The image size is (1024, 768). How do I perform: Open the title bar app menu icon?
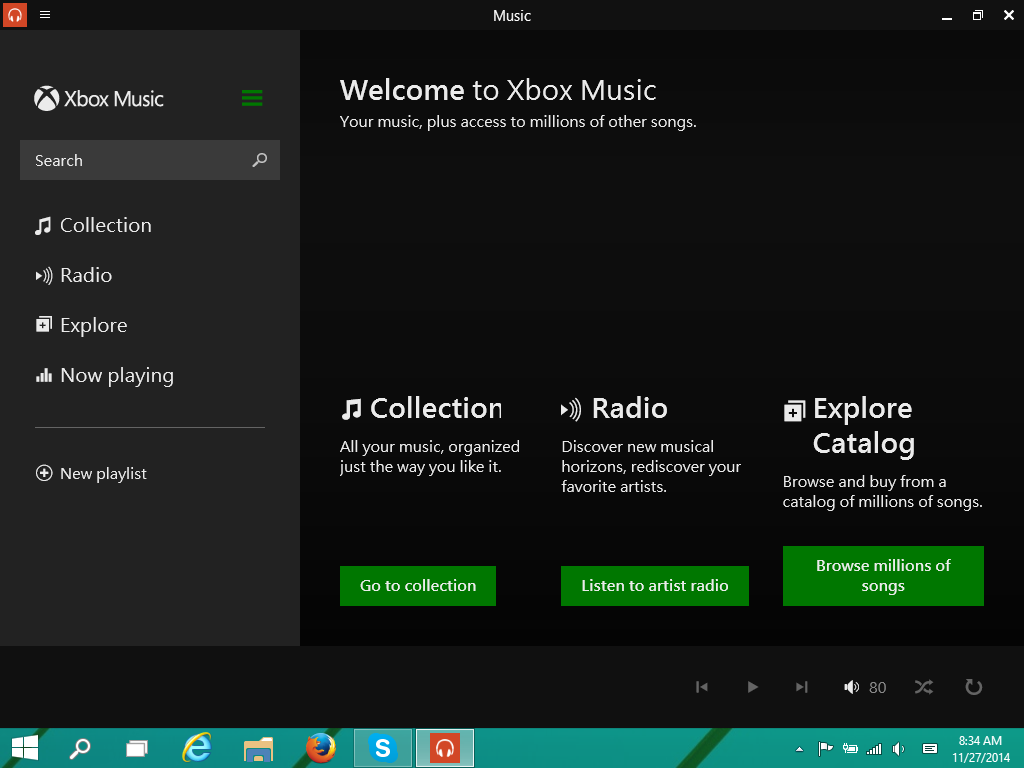[45, 14]
